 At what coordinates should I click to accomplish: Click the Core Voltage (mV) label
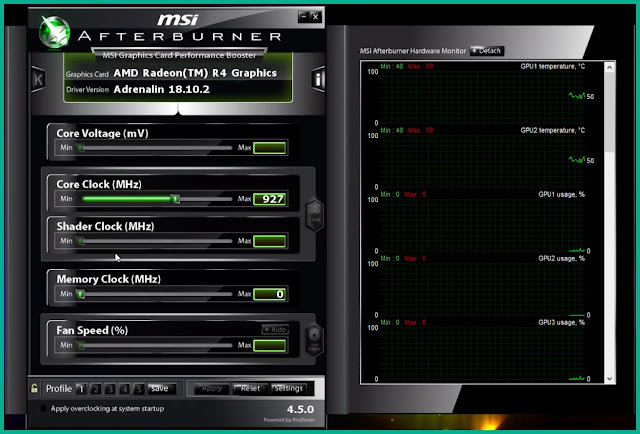click(x=102, y=134)
